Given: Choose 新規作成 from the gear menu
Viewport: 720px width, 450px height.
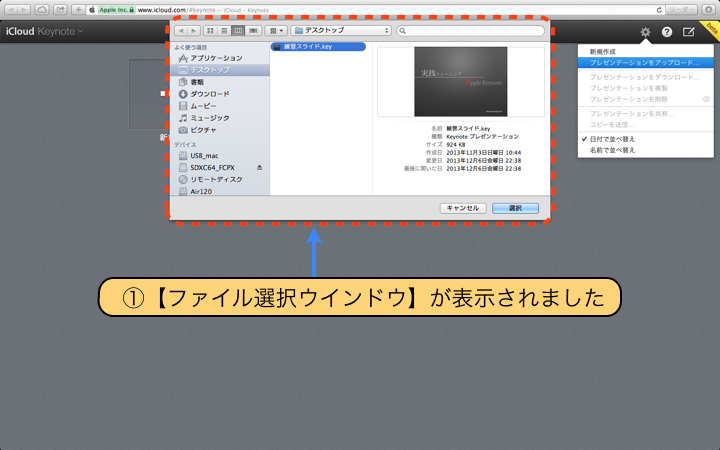Looking at the screenshot, I should [x=646, y=52].
